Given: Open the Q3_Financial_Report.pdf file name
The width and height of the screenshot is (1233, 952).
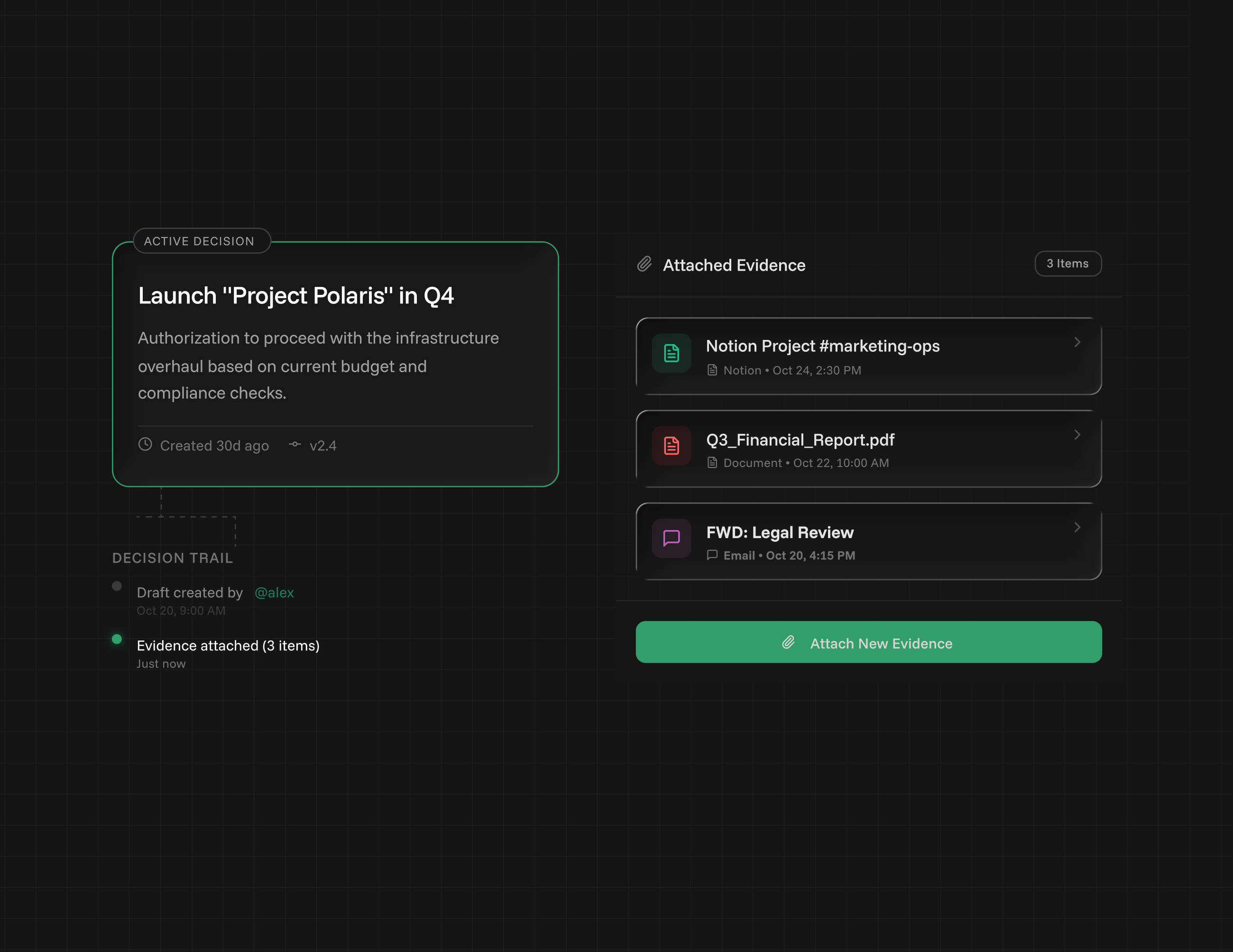Looking at the screenshot, I should click(x=800, y=439).
